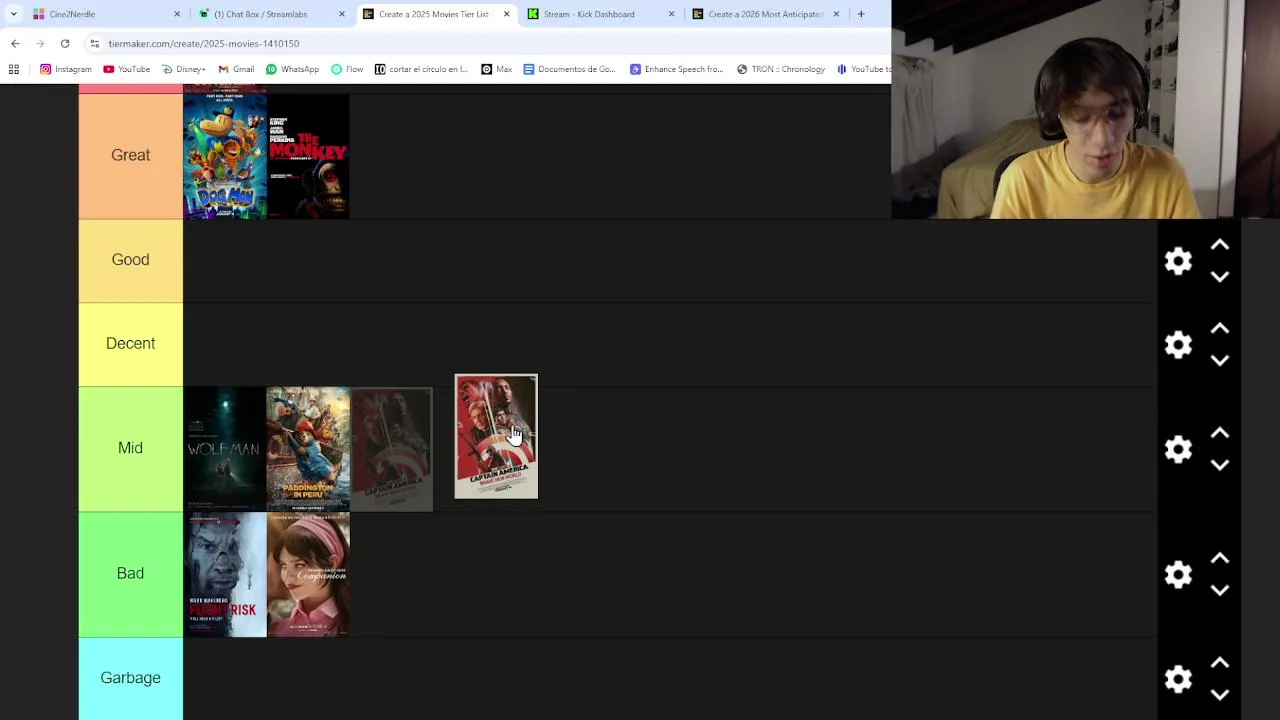This screenshot has width=1280, height=720.
Task: Click the Bad tier label
Action: coord(130,573)
